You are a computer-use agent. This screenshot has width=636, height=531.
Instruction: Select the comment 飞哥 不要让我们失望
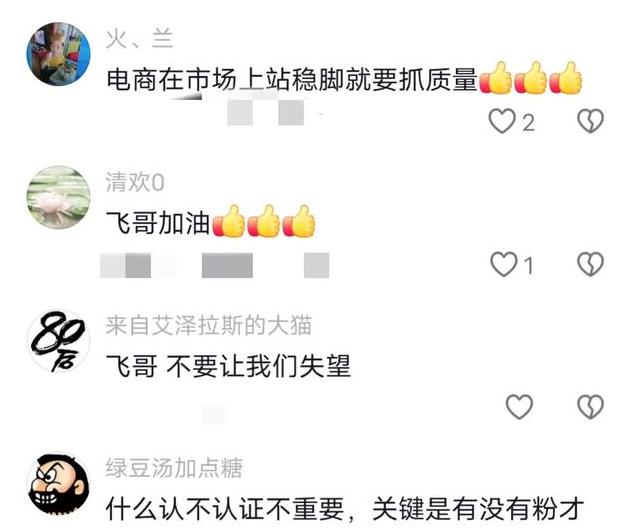pos(228,365)
